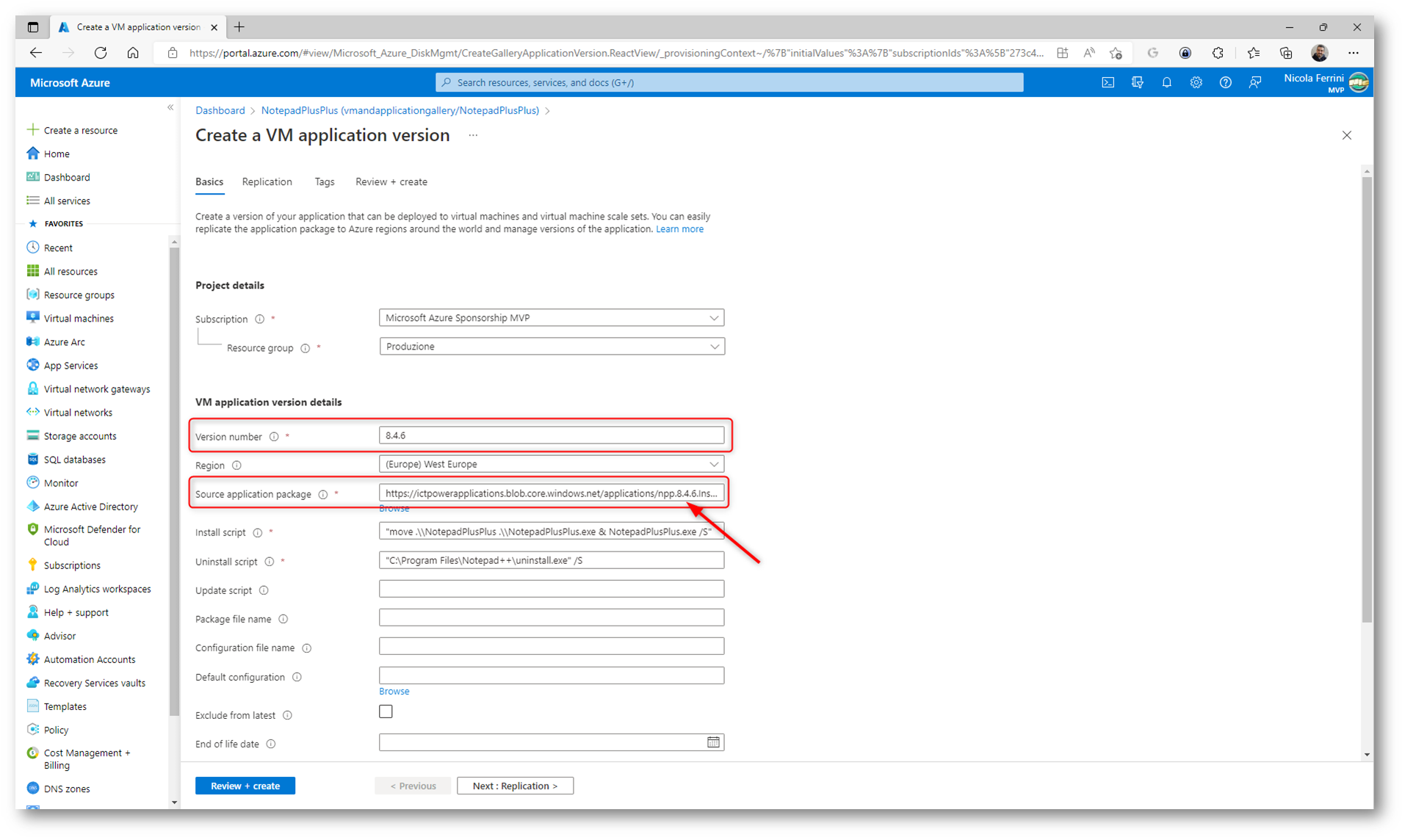This screenshot has height=840, width=1405.
Task: Open the Dashboard breadcrumb link
Action: [220, 111]
